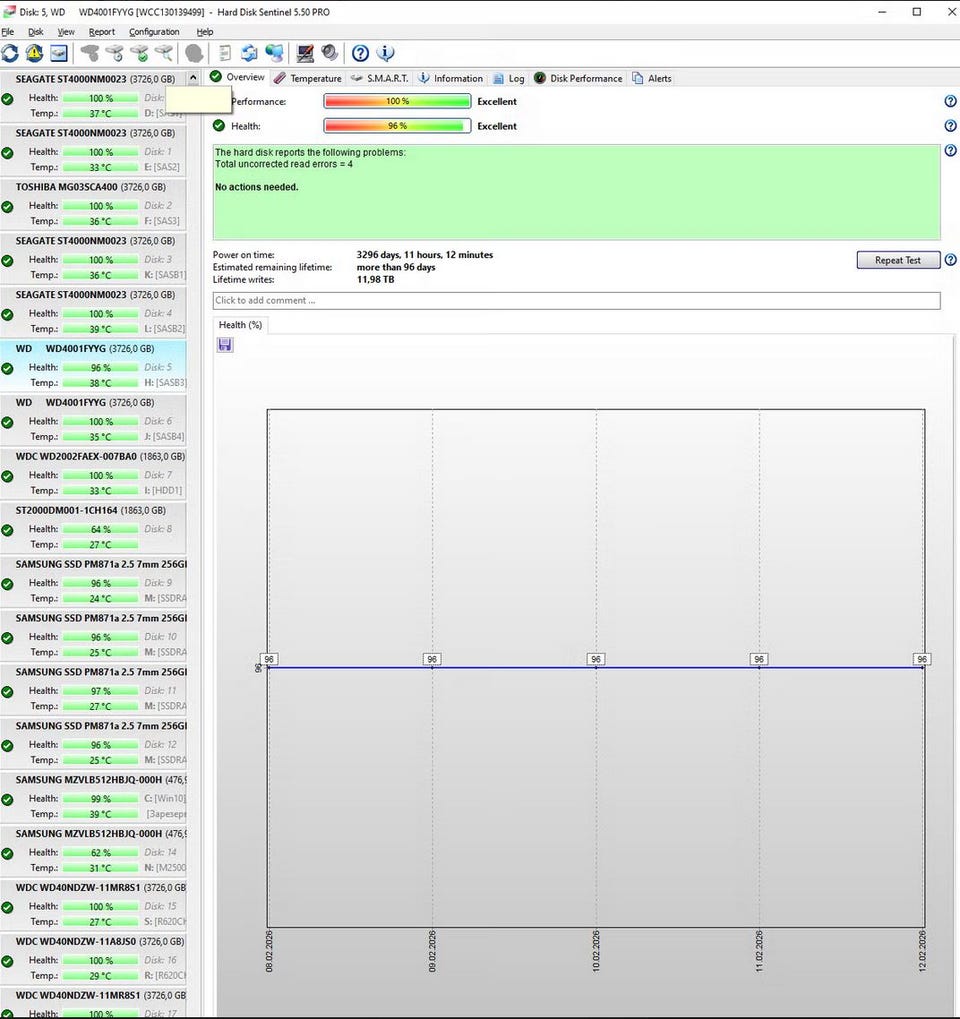Image resolution: width=960 pixels, height=1019 pixels.
Task: Open the Disk menu
Action: point(36,32)
